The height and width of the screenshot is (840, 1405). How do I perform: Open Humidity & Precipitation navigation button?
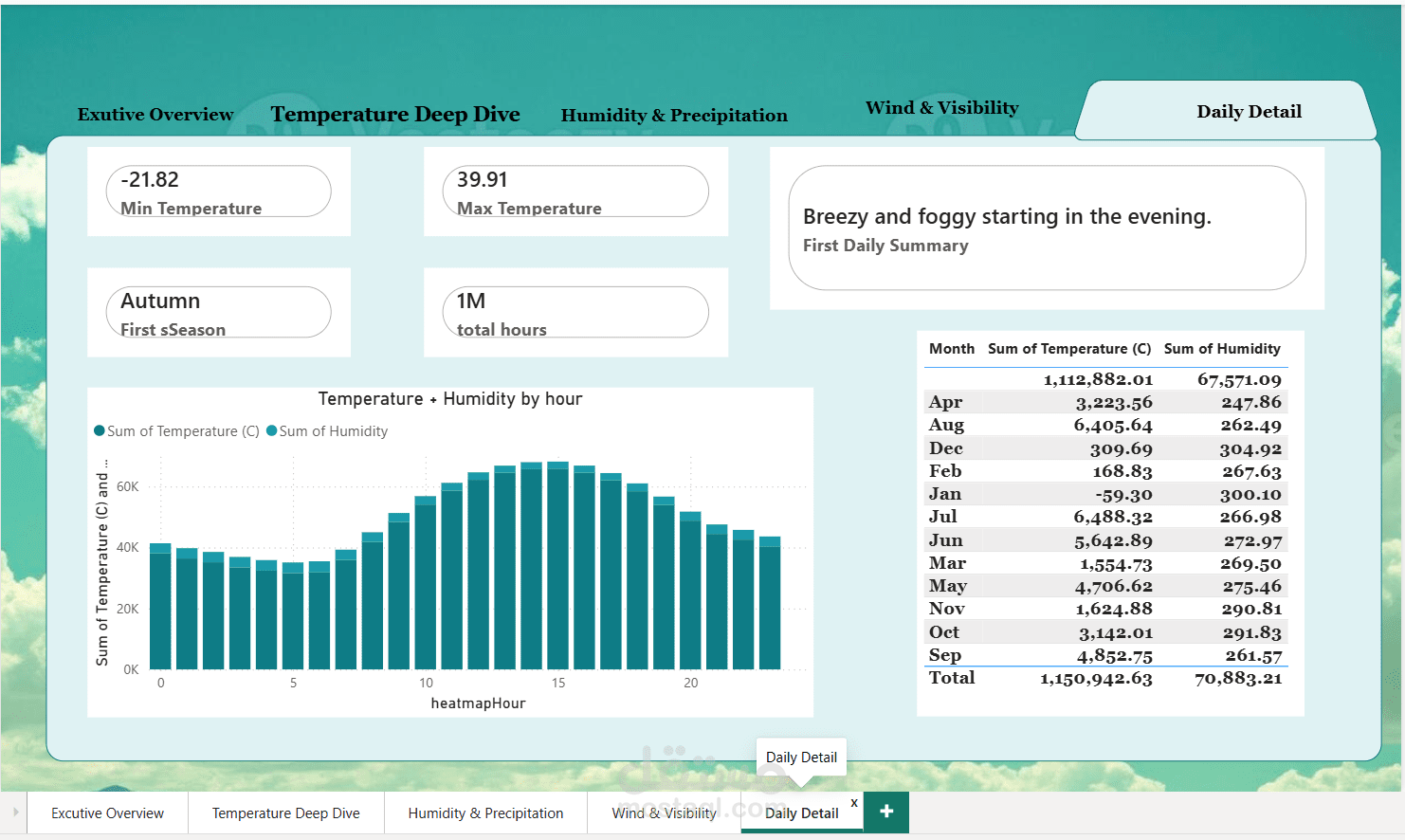click(674, 116)
